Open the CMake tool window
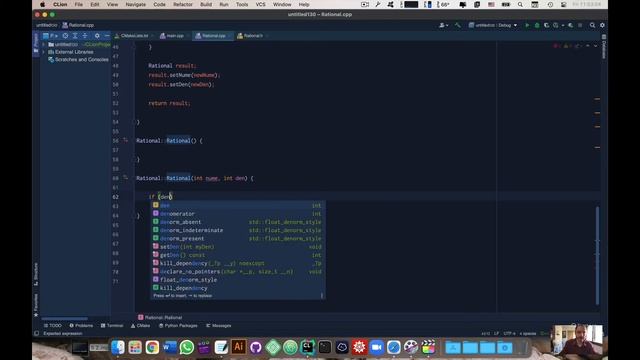This screenshot has width=640, height=360. [x=140, y=326]
